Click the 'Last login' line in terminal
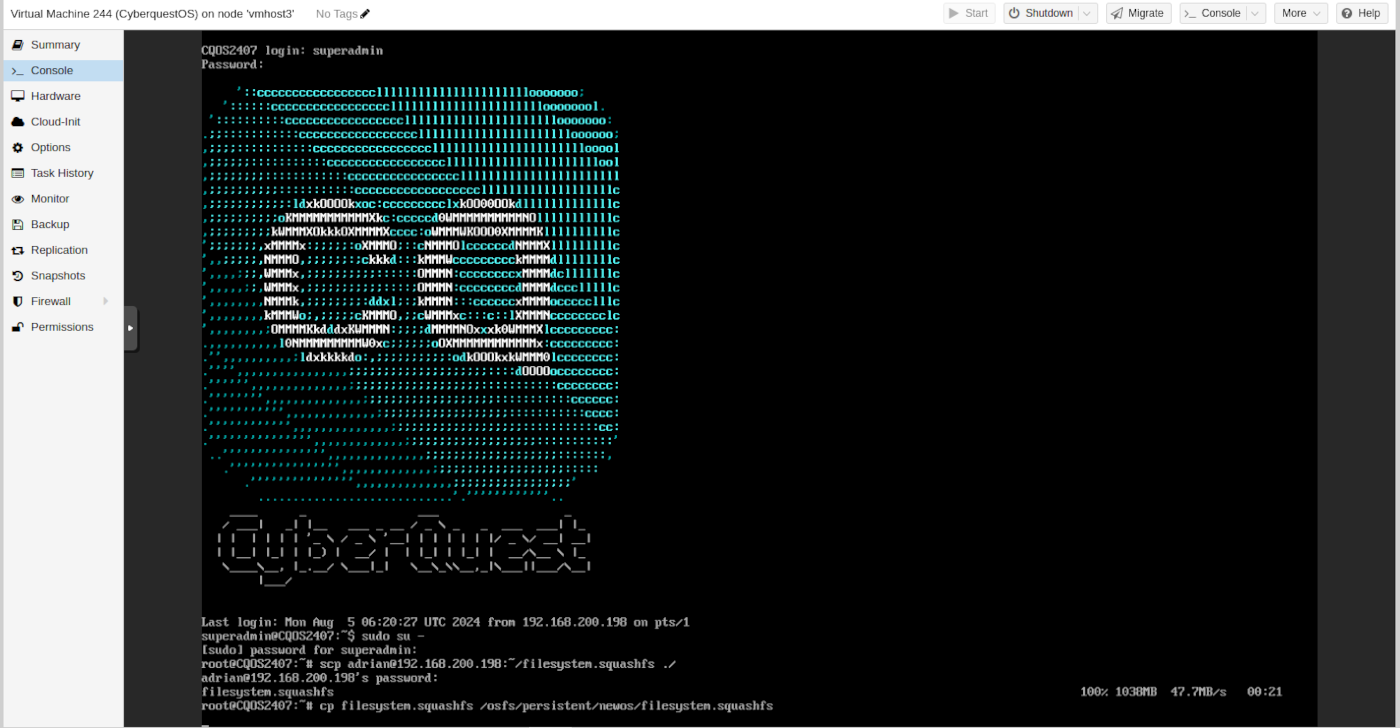This screenshot has height=728, width=1400. tap(445, 622)
